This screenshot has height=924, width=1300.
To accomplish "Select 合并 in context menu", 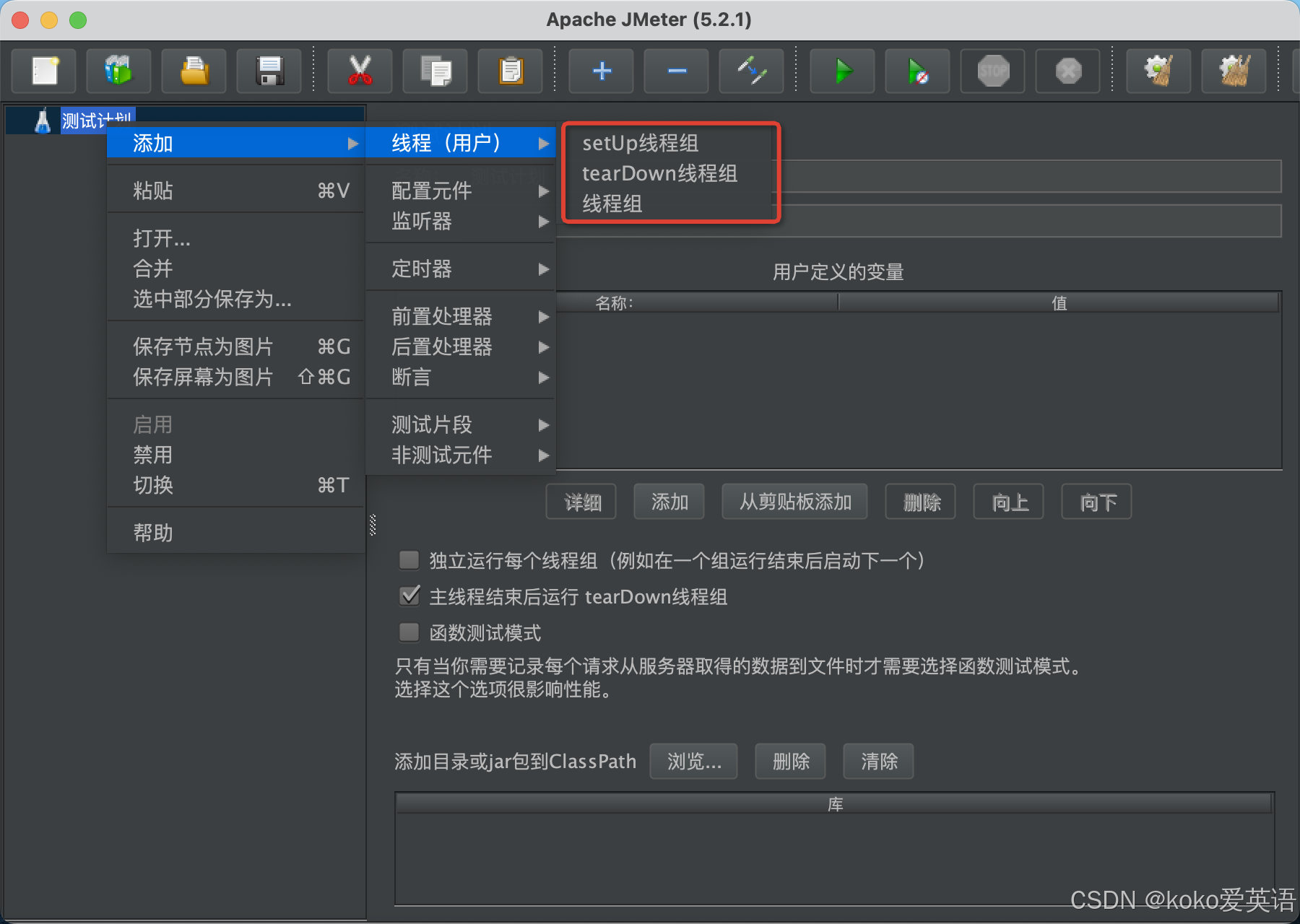I will [x=235, y=269].
